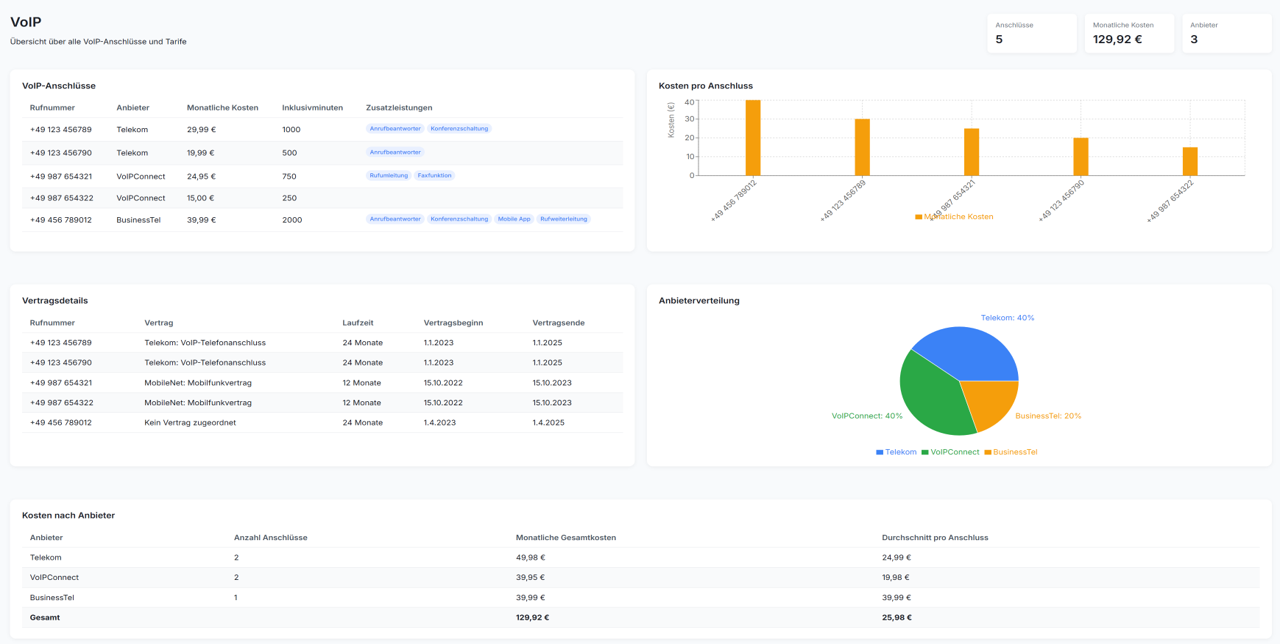The height and width of the screenshot is (644, 1280).
Task: Select the Gesamt row in the cost table
Action: [x=44, y=617]
